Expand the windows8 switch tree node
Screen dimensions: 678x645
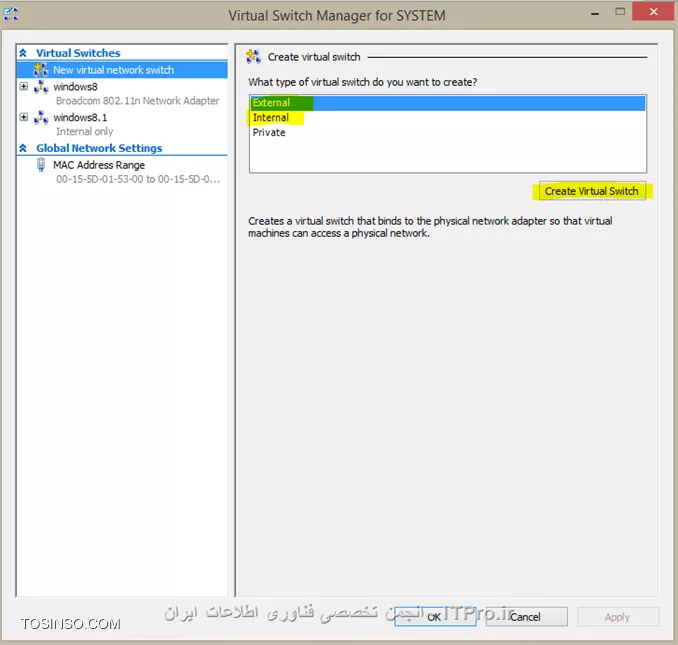coord(24,86)
